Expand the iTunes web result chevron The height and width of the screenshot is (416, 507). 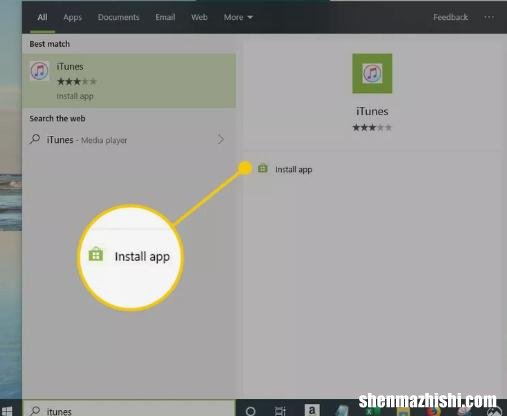(220, 139)
